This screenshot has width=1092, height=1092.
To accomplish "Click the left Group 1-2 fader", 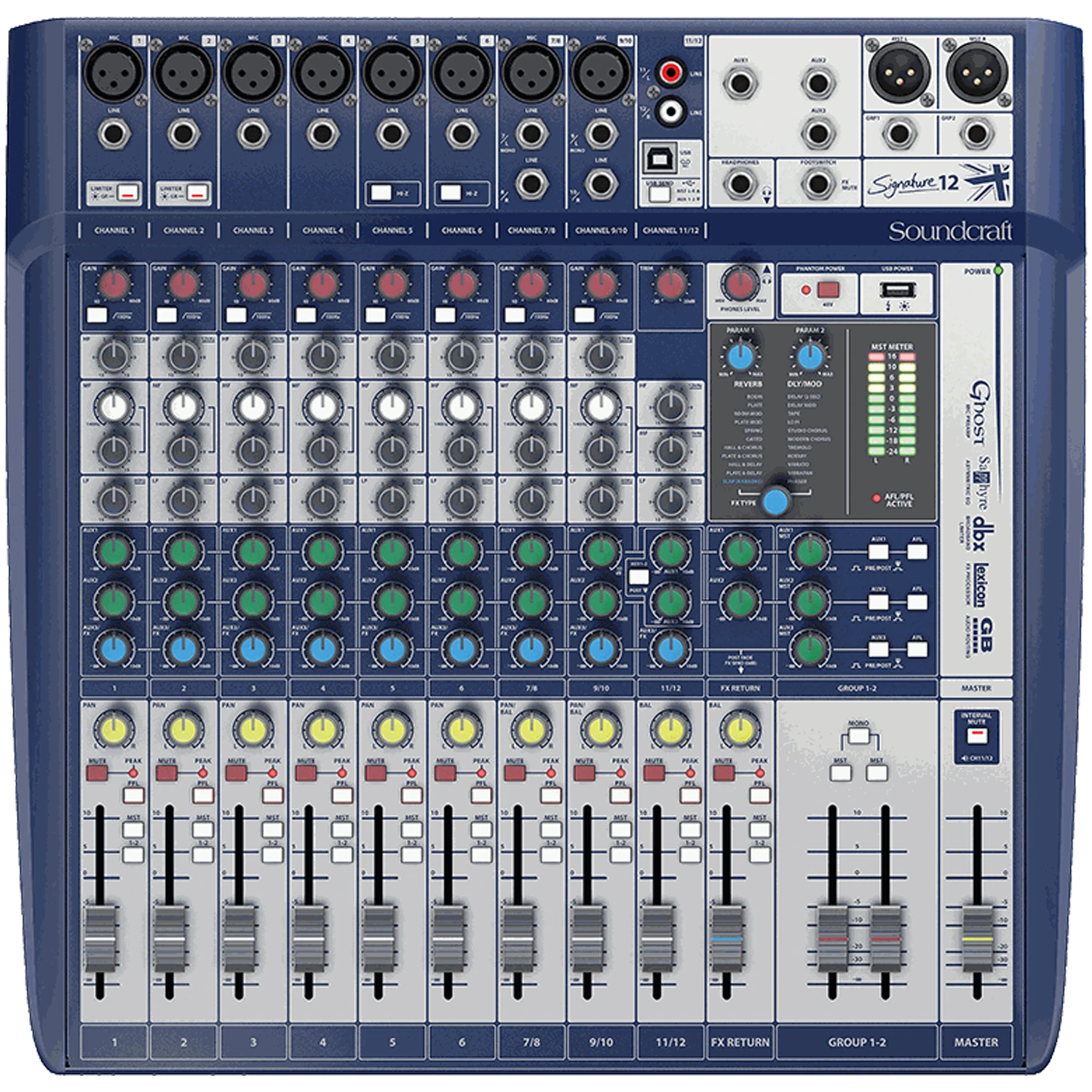I will (x=833, y=939).
